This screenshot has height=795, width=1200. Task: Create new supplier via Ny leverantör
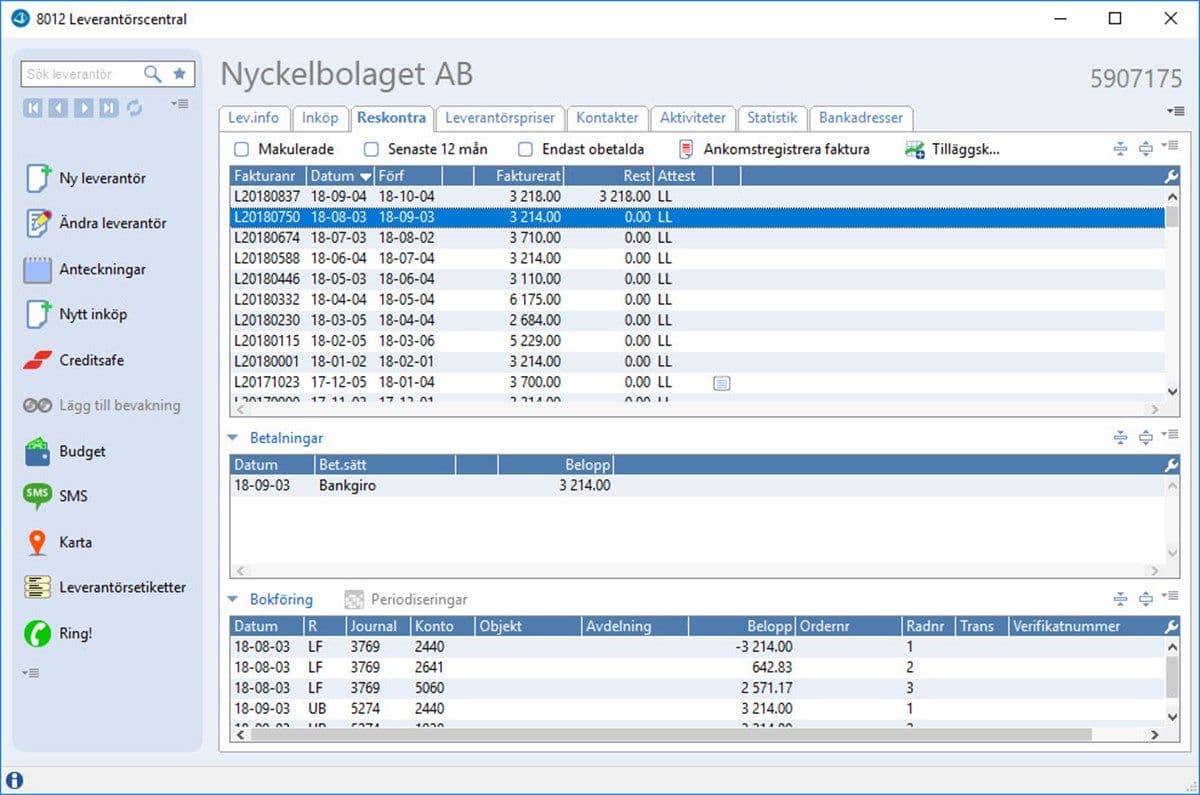[x=87, y=178]
